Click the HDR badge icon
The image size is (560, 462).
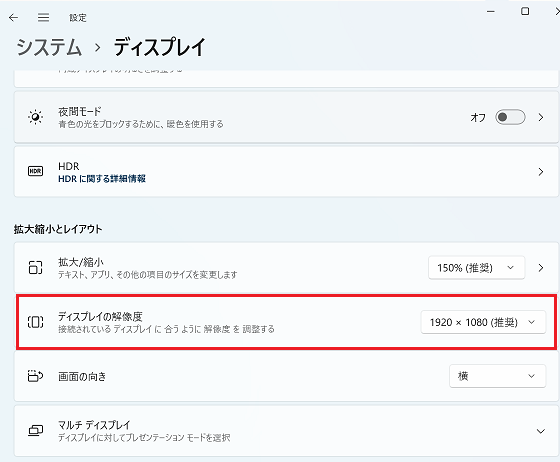[x=35, y=171]
